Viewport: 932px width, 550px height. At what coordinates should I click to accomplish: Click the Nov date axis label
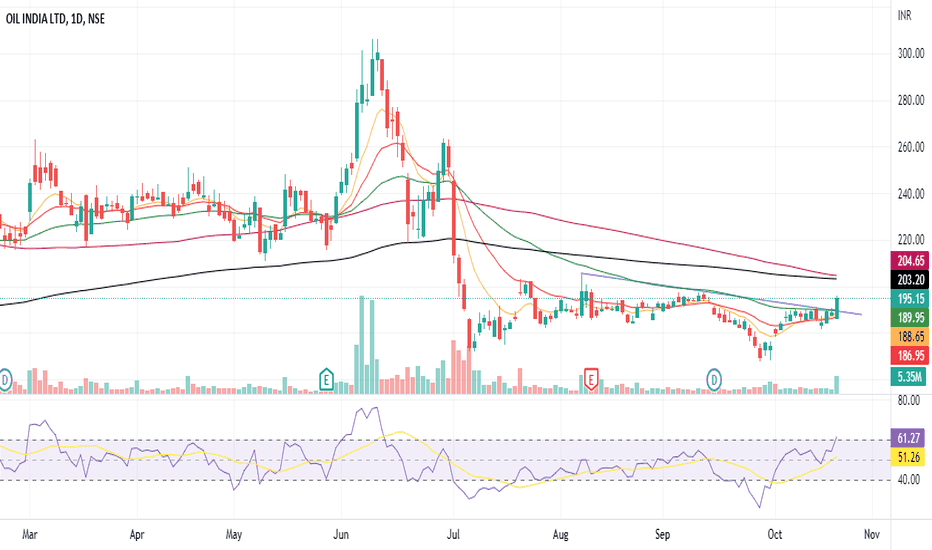pyautogui.click(x=872, y=535)
